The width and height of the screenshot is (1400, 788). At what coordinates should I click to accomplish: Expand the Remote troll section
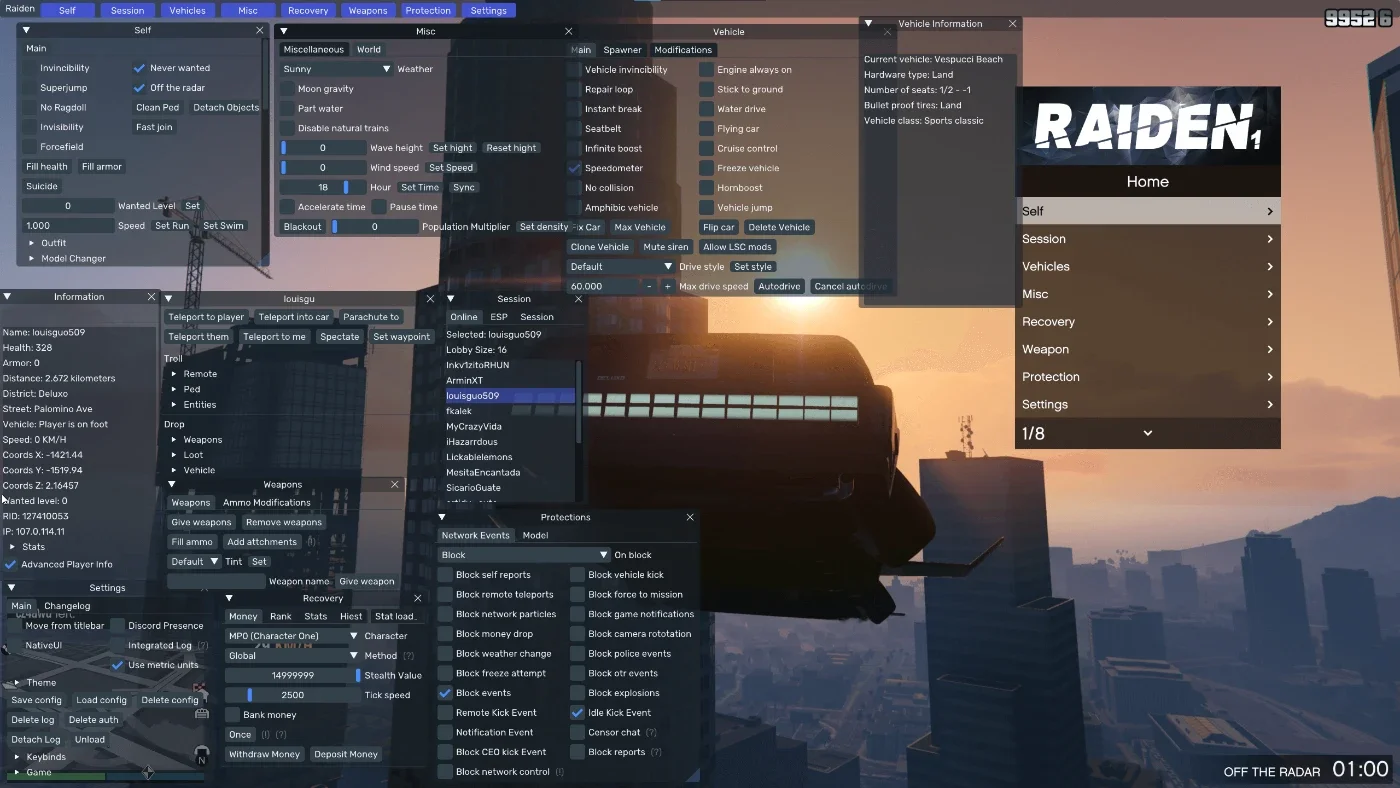point(174,374)
